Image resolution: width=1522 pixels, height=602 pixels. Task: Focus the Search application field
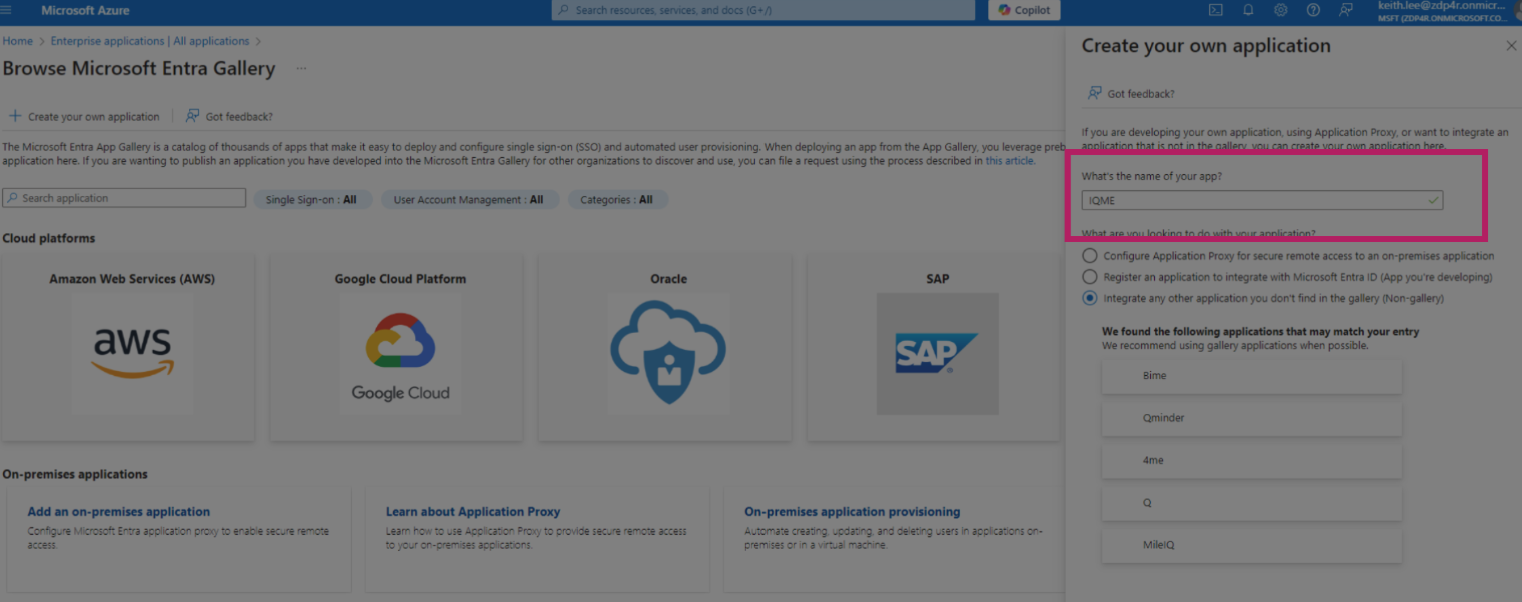coord(124,198)
